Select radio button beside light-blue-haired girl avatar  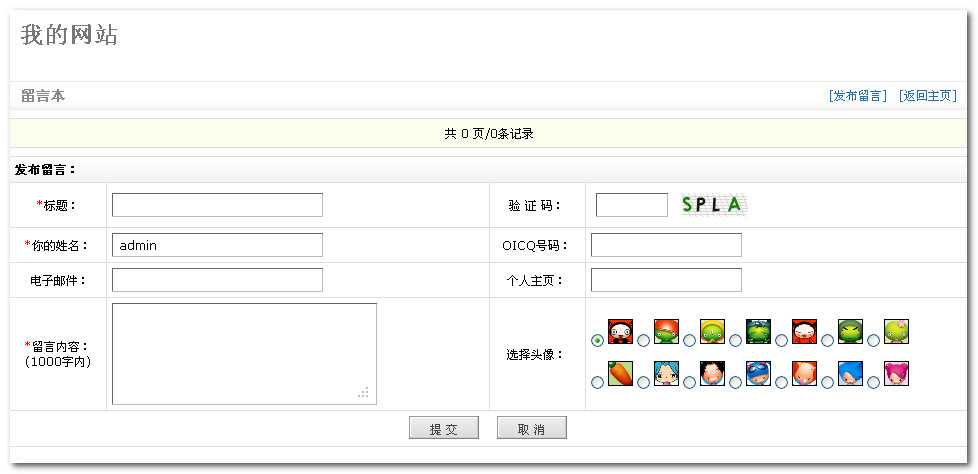point(643,382)
